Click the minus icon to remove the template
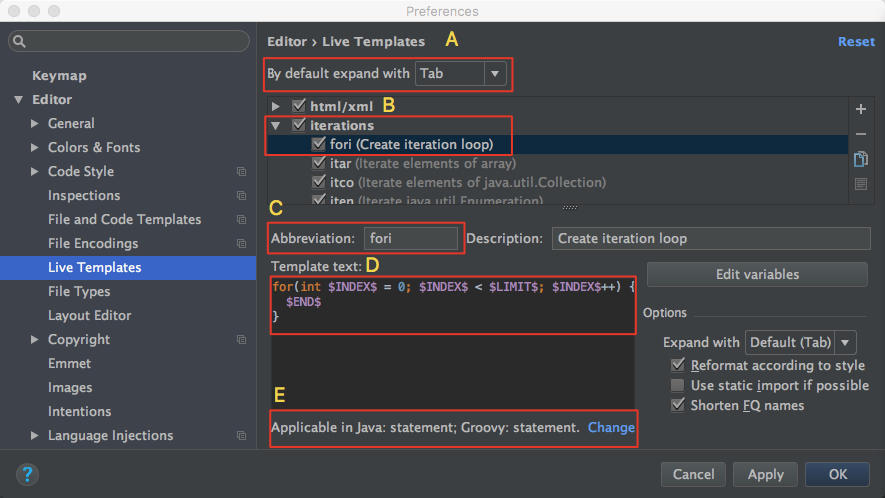Screen dimensions: 885x498 click(x=861, y=134)
